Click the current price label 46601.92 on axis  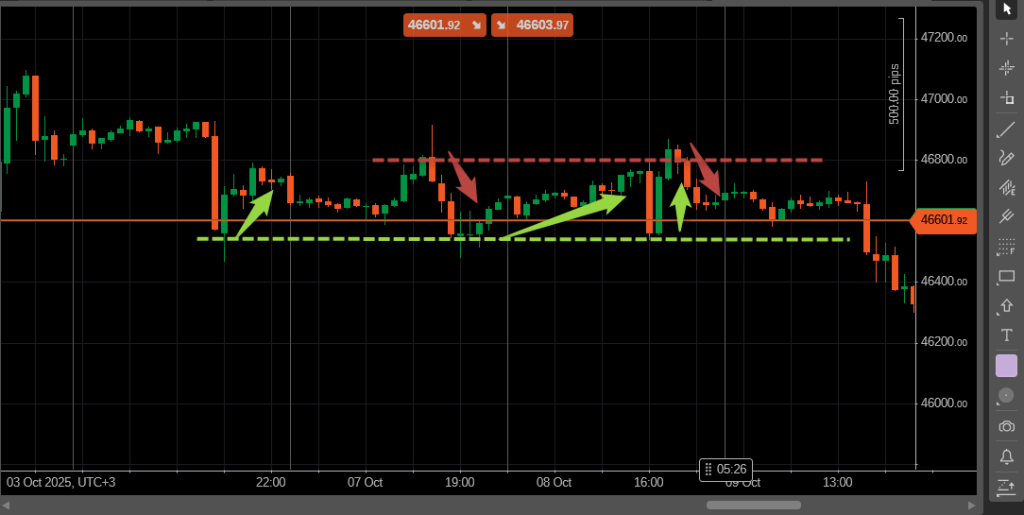943,220
